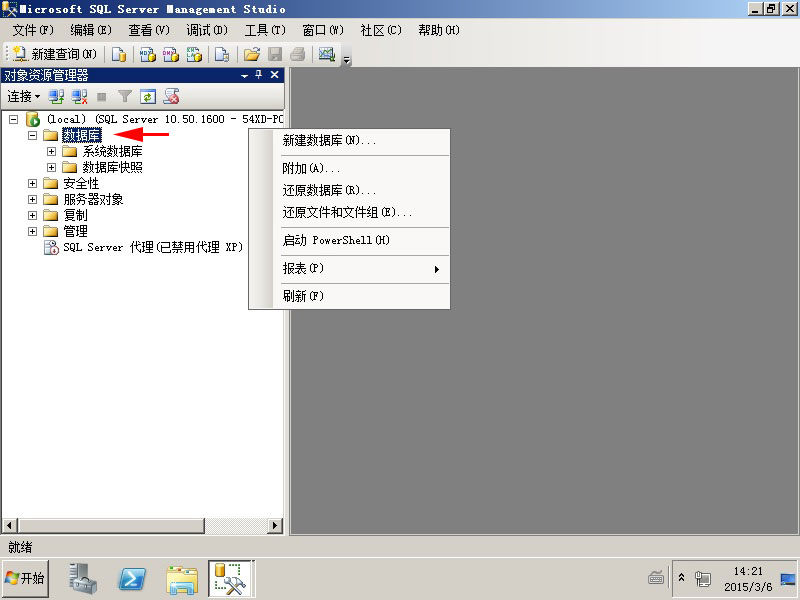This screenshot has height=600, width=800.
Task: Click the Connect Object Explorer icon
Action: [57, 97]
